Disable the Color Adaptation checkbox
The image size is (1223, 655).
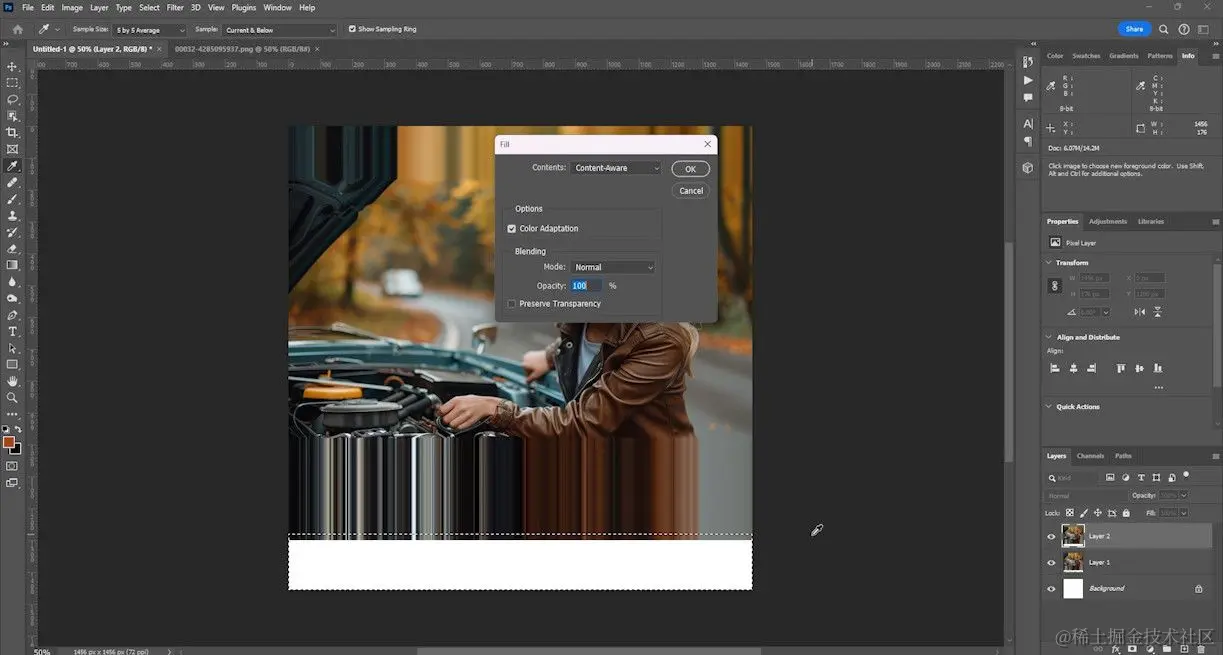point(512,229)
